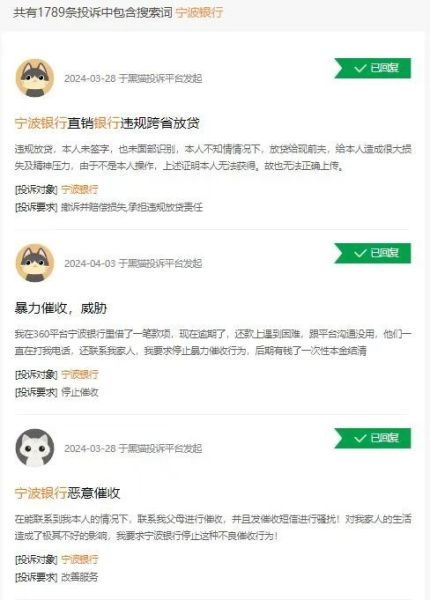Click third complaint's 2024-03-28 timestamp line
The height and width of the screenshot is (600, 430).
pos(133,448)
